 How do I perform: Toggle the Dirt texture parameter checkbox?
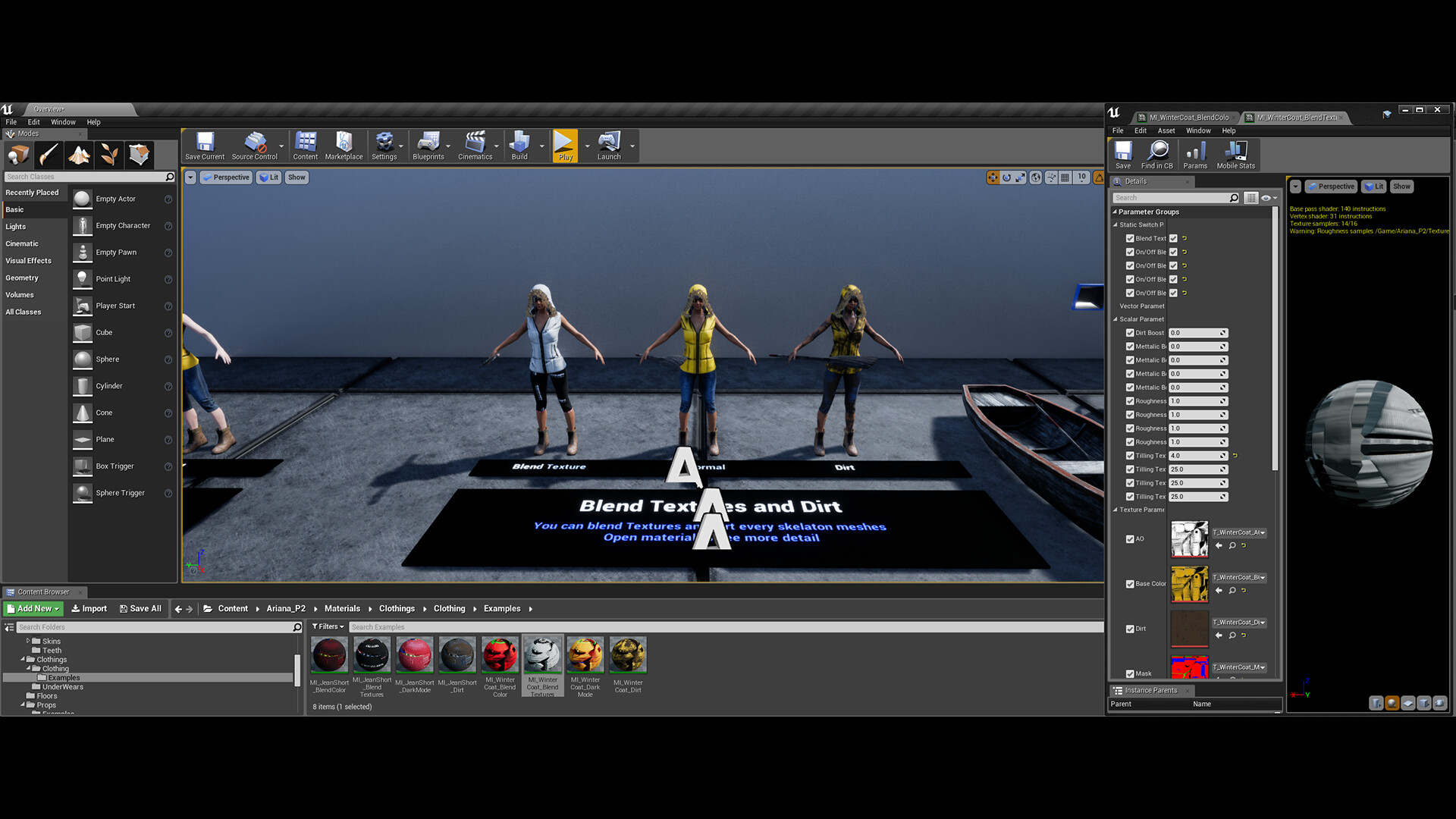tap(1130, 629)
